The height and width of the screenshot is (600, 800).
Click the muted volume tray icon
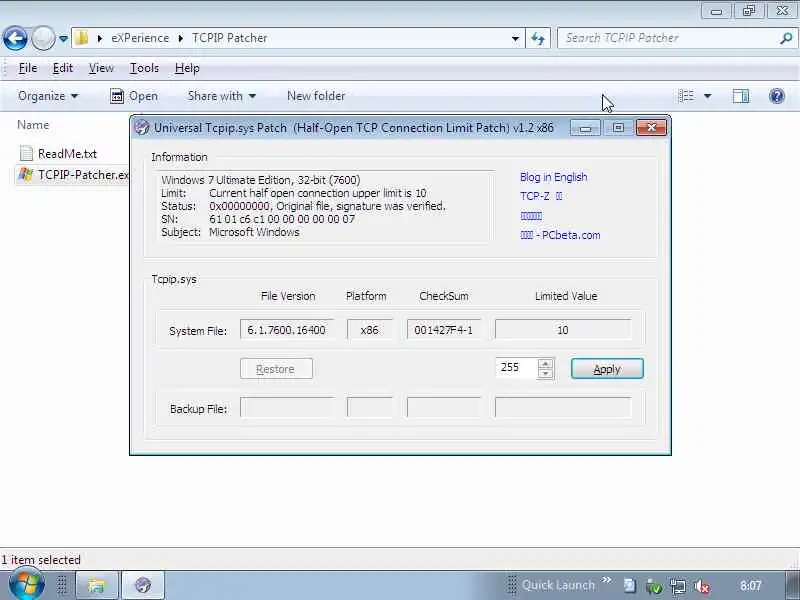click(x=703, y=586)
